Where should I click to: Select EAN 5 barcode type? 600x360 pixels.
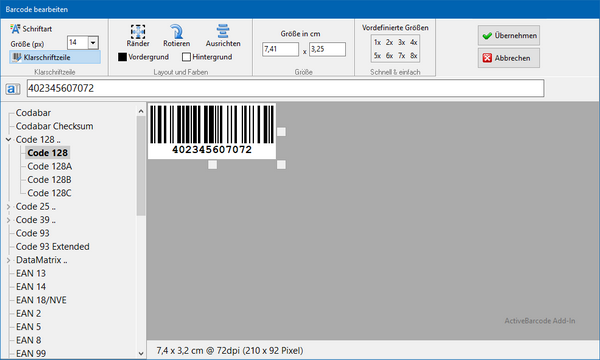point(28,327)
